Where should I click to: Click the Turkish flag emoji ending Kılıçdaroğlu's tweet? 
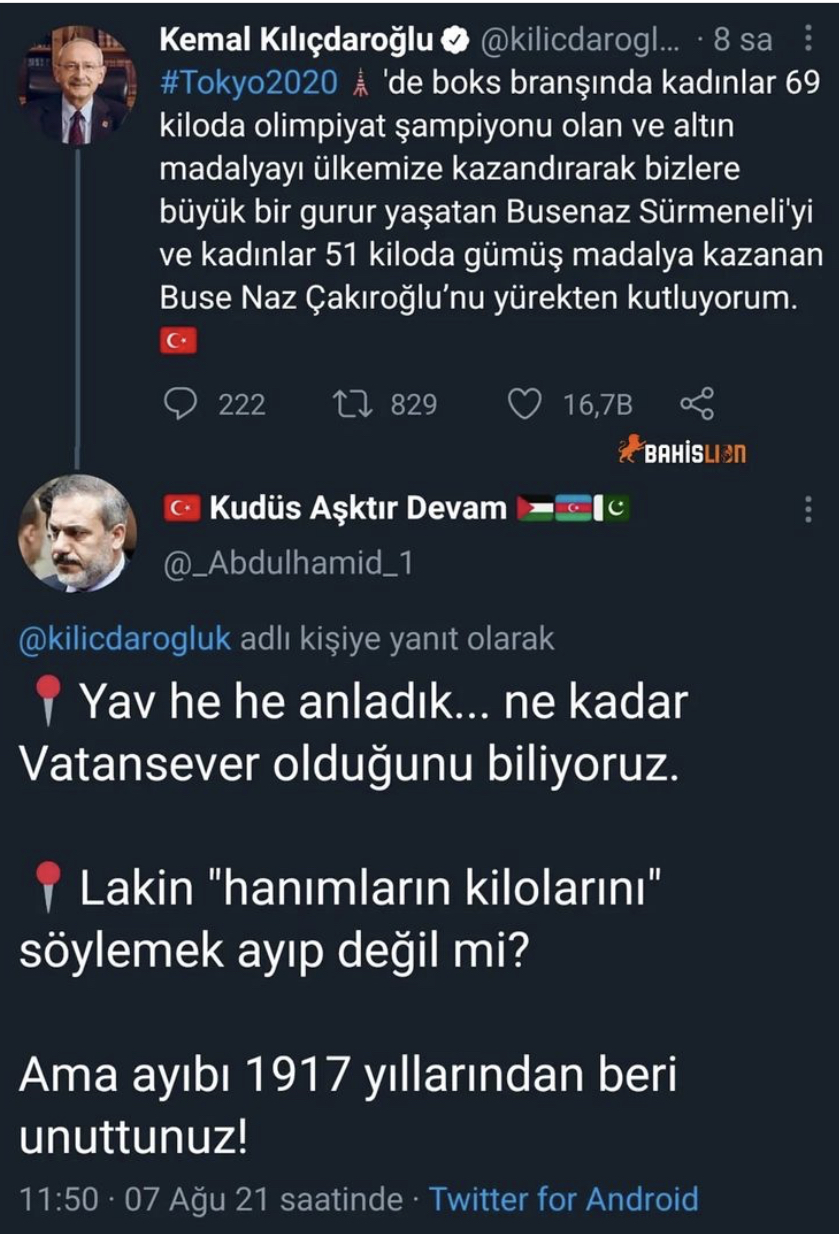179,341
